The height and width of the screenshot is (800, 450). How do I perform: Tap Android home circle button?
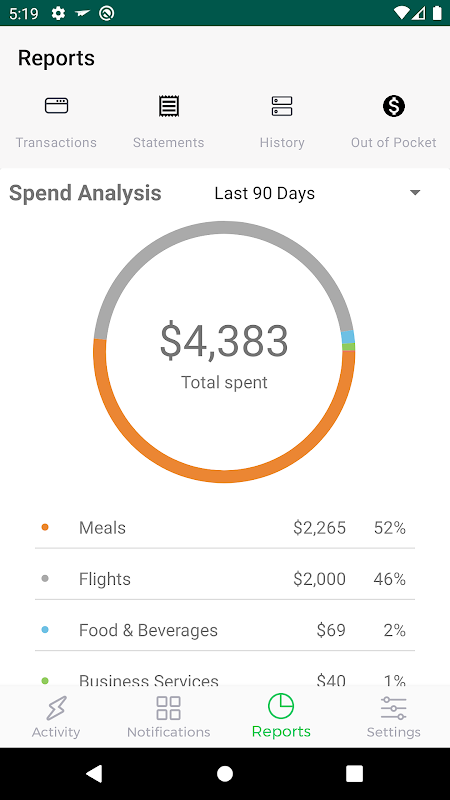225,773
